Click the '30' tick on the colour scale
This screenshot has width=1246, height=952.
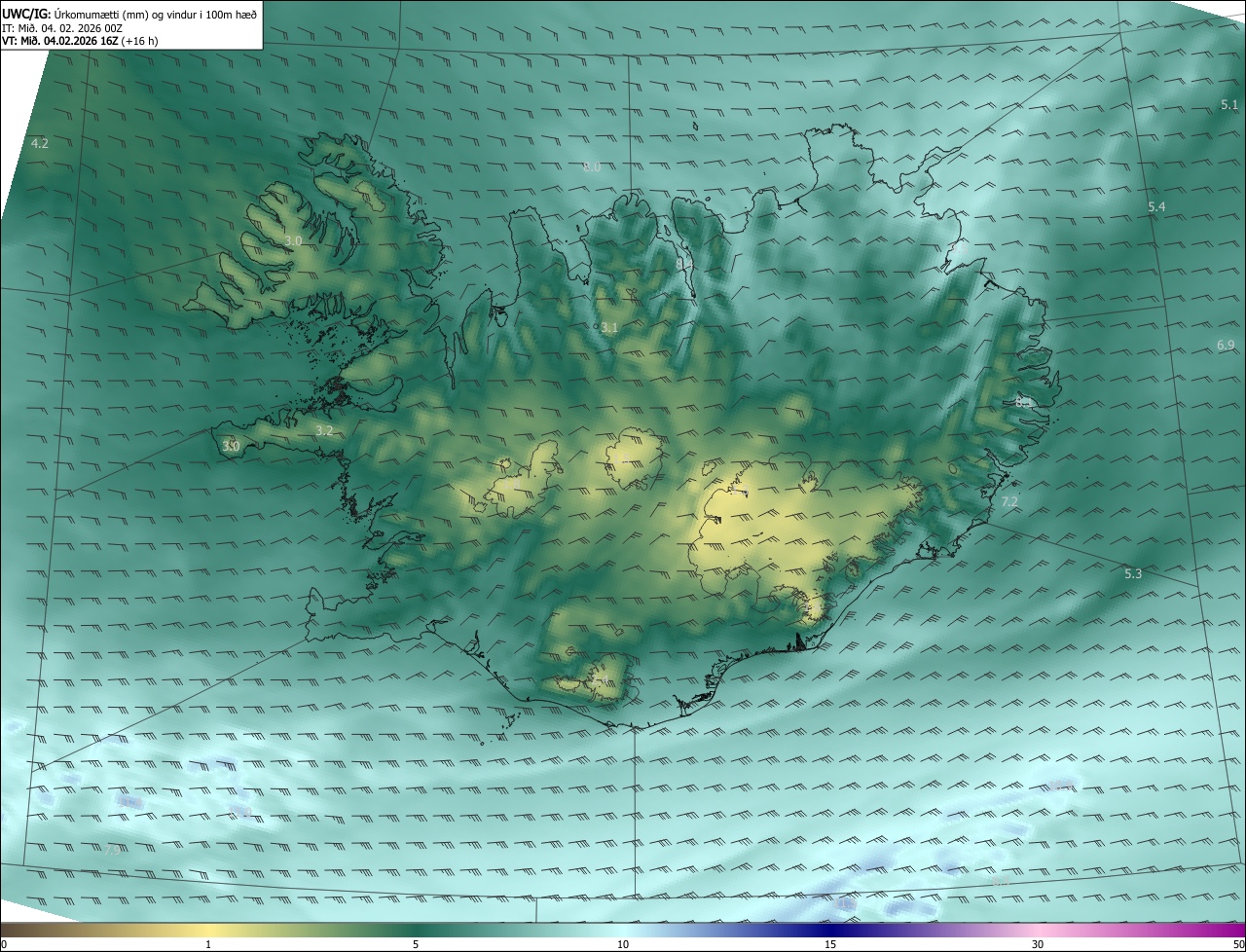1038,944
